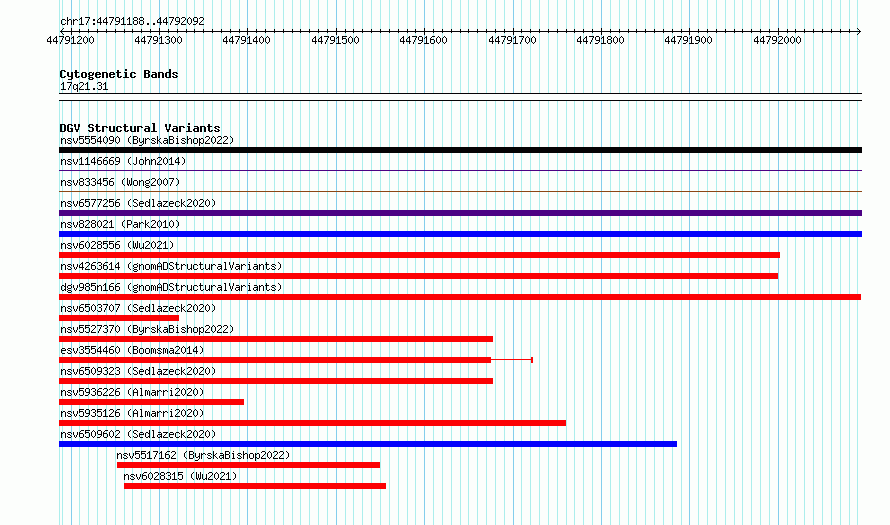Click the DGV Structural Variants track title
Viewport: 890px width, 525px height.
click(140, 128)
